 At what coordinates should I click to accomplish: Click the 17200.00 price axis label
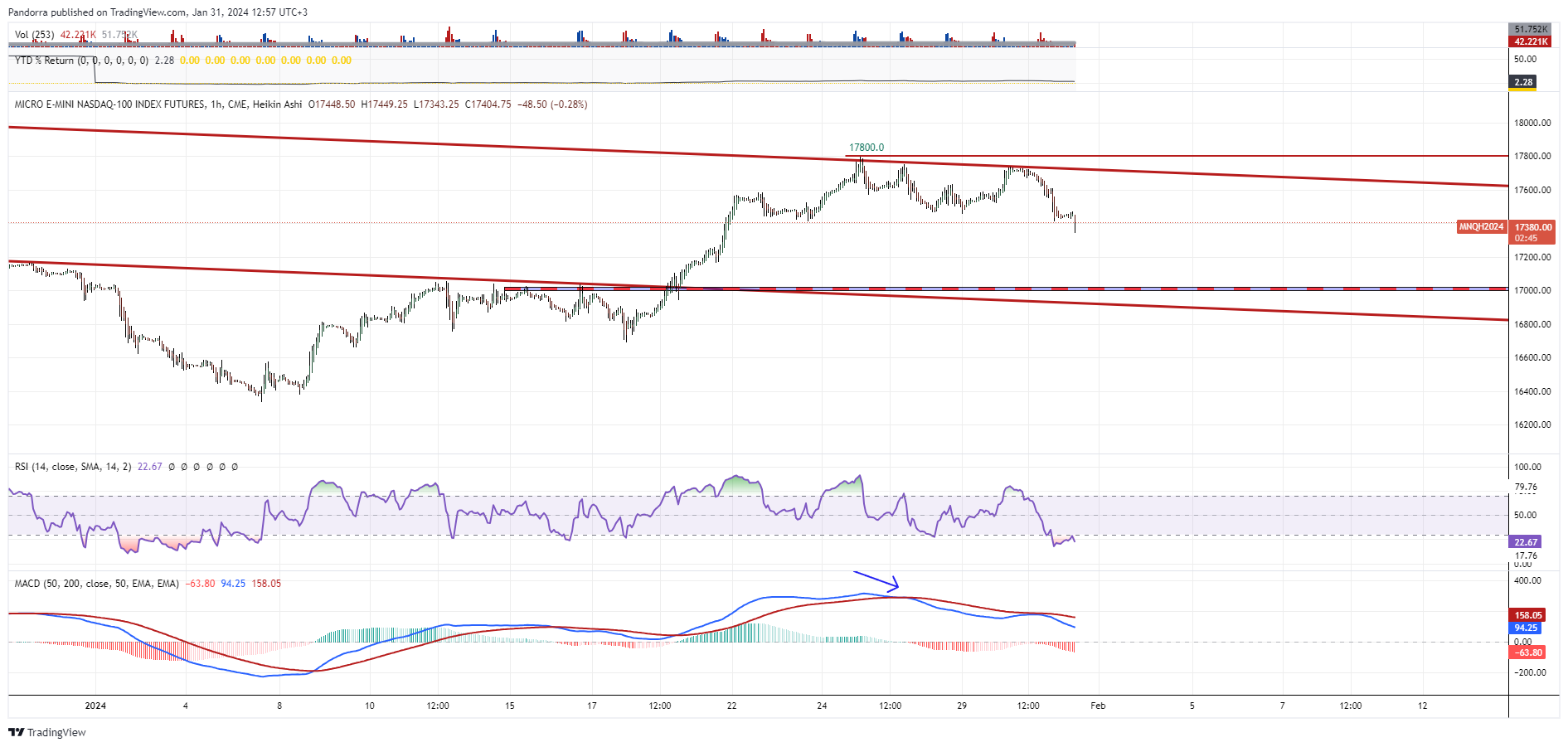[x=1532, y=257]
